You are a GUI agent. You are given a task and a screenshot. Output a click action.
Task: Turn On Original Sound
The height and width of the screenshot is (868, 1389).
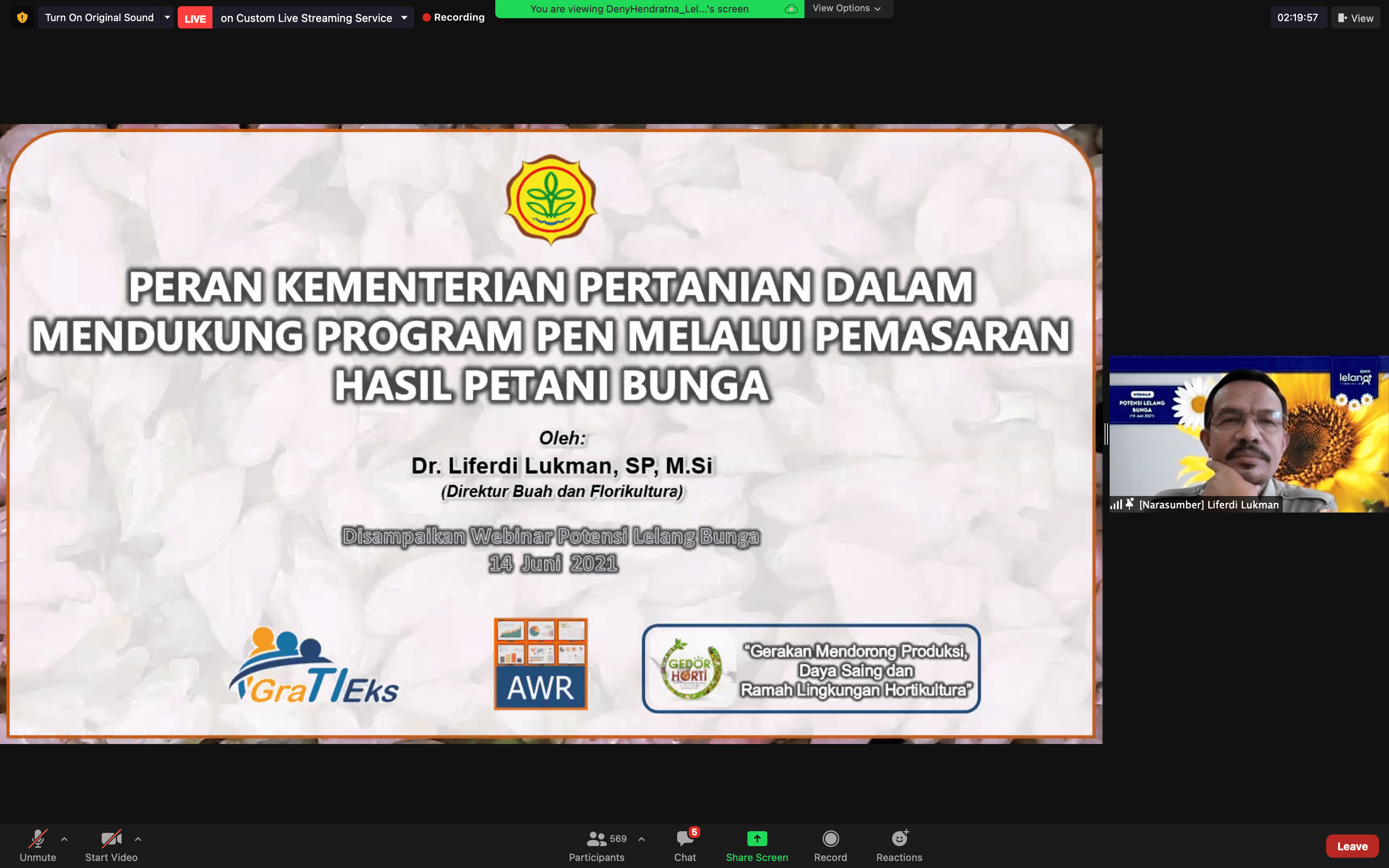99,18
